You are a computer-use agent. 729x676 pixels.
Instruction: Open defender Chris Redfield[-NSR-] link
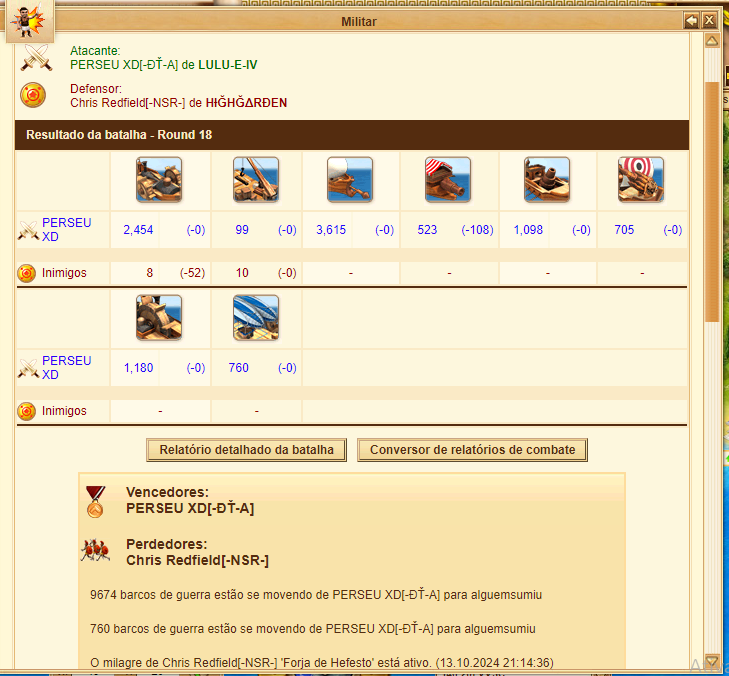[128, 103]
